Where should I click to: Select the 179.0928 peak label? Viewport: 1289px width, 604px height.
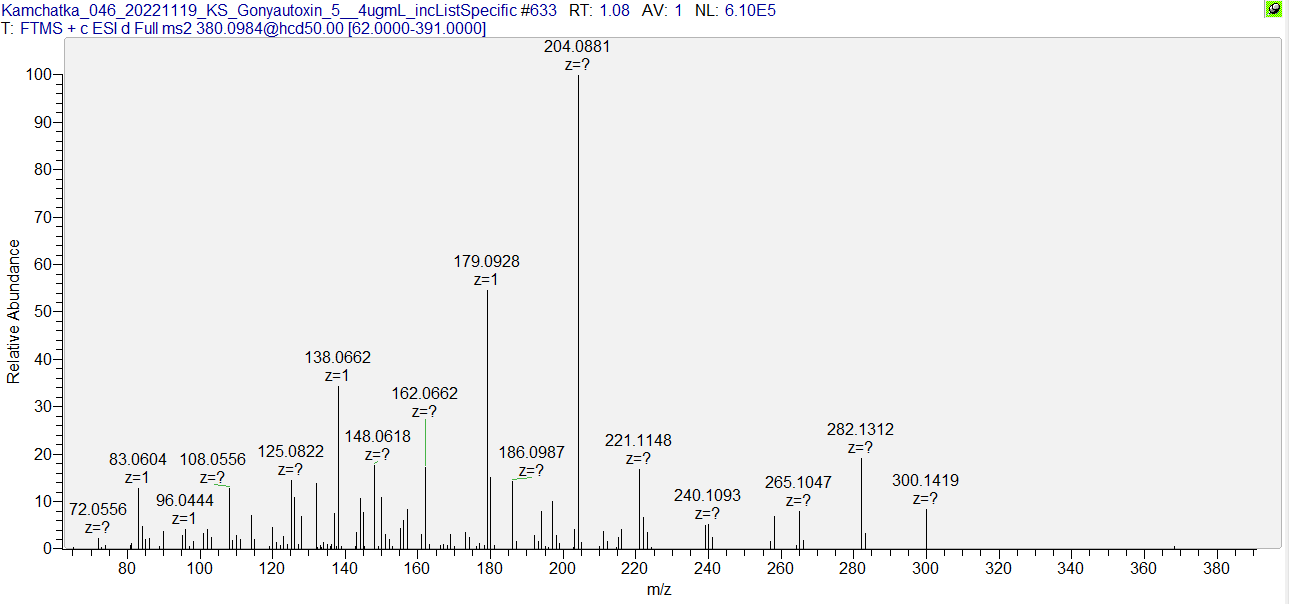pos(487,262)
